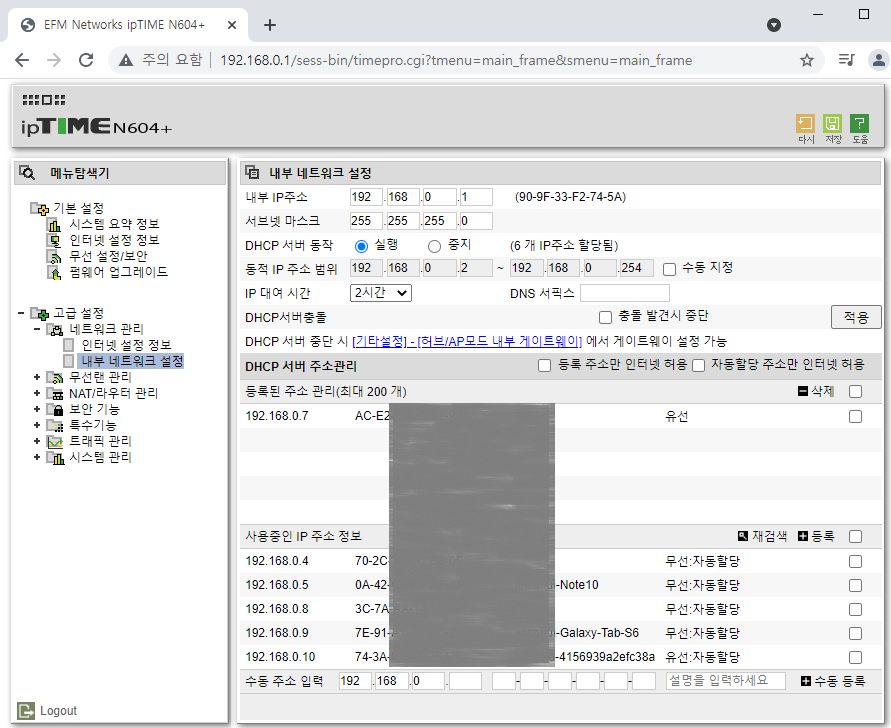This screenshot has width=891, height=728.
Task: Click the browser address bar URL
Action: 456,60
